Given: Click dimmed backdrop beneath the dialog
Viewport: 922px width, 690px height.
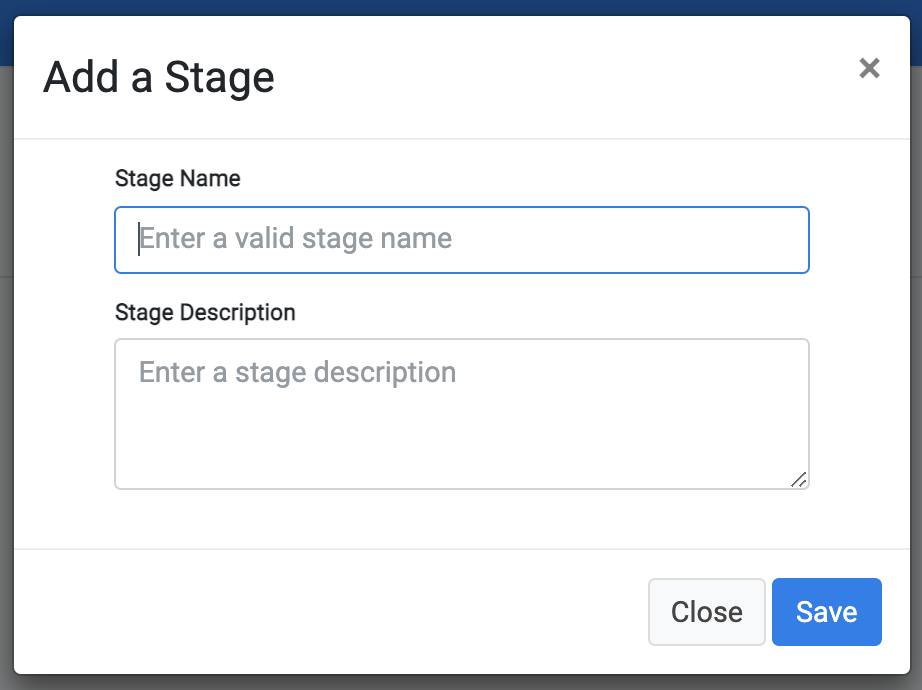Looking at the screenshot, I should point(461,682).
